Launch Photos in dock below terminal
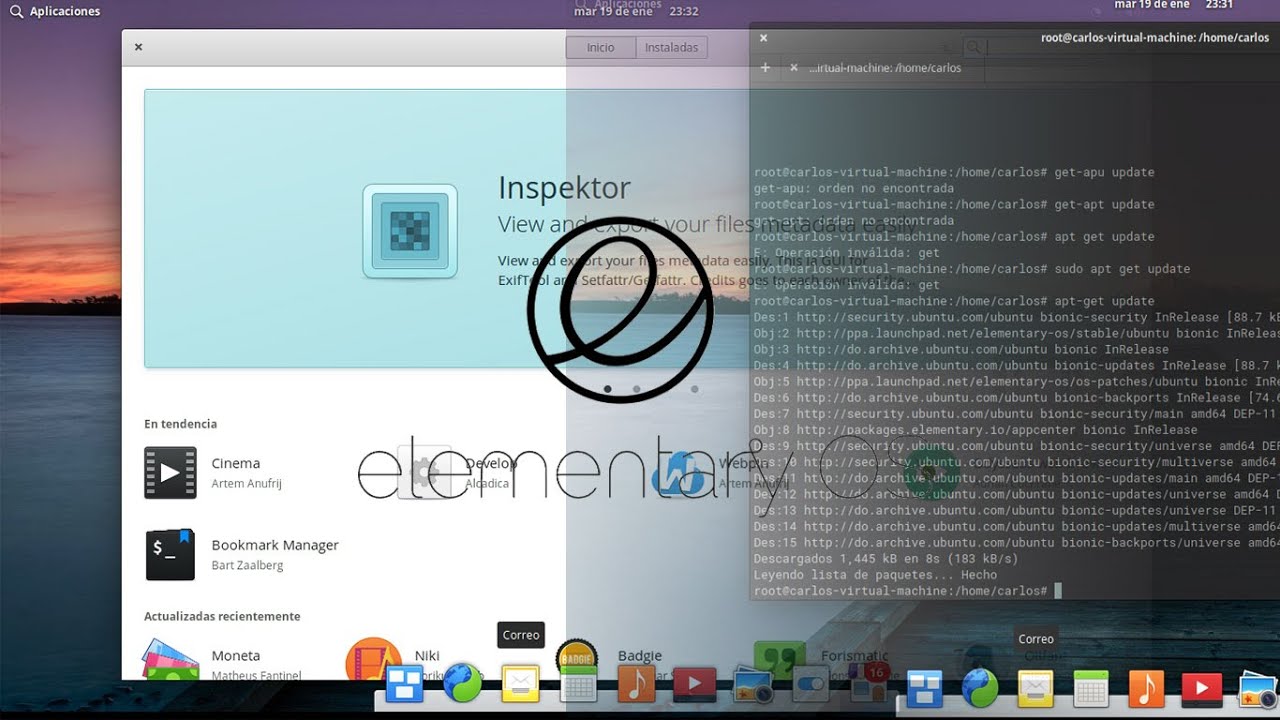Image resolution: width=1280 pixels, height=720 pixels. pyautogui.click(x=1258, y=688)
